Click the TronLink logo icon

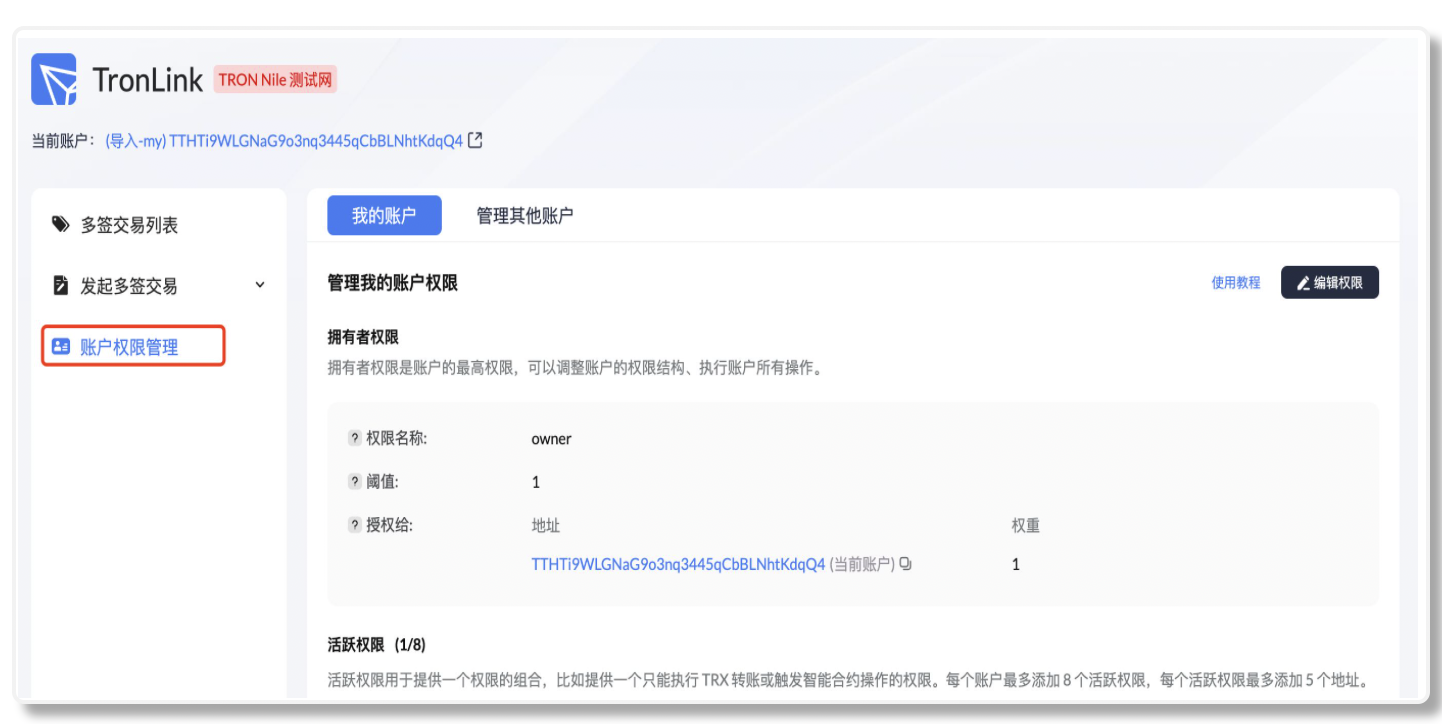[x=54, y=79]
